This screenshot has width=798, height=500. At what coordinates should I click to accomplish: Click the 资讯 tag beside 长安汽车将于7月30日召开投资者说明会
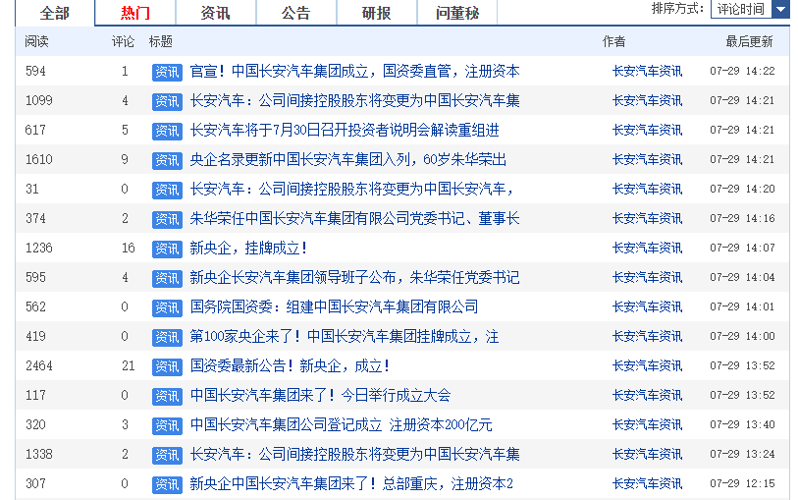(167, 131)
